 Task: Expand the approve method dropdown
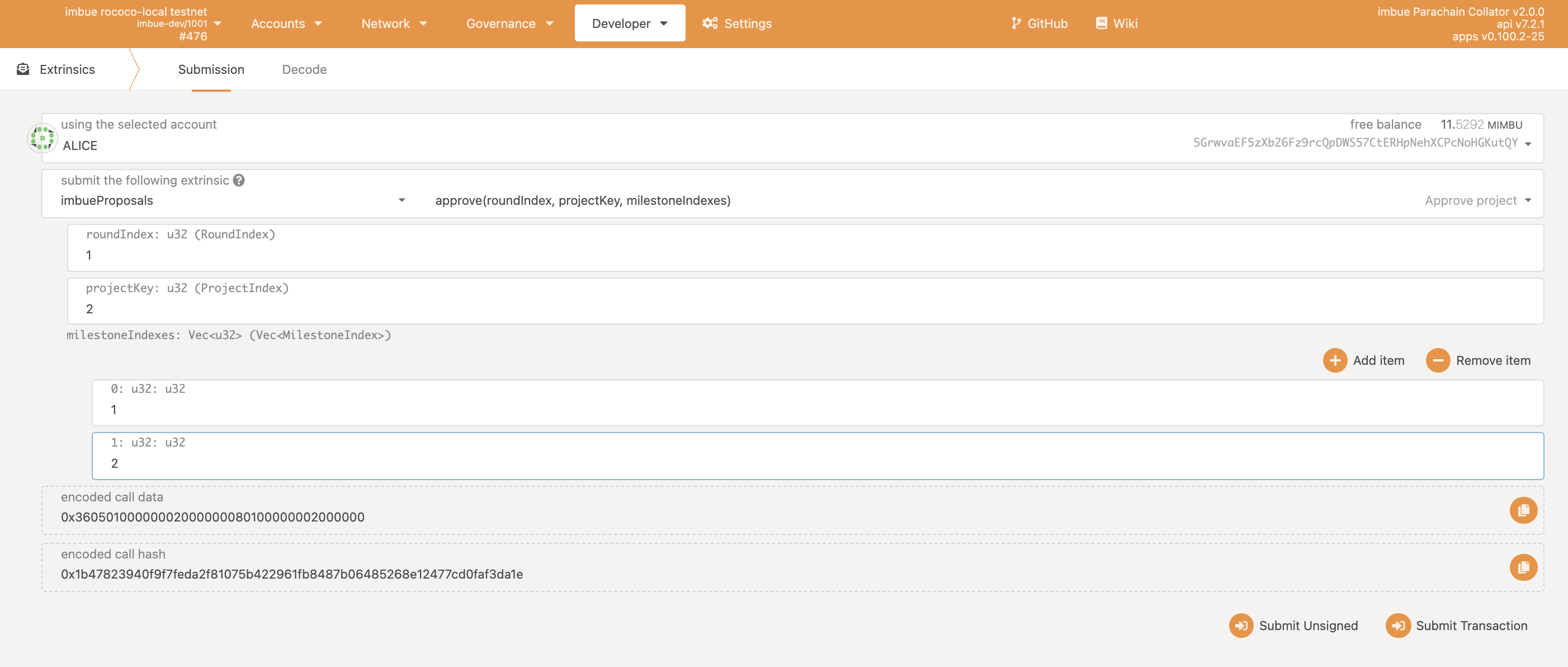pos(1527,200)
